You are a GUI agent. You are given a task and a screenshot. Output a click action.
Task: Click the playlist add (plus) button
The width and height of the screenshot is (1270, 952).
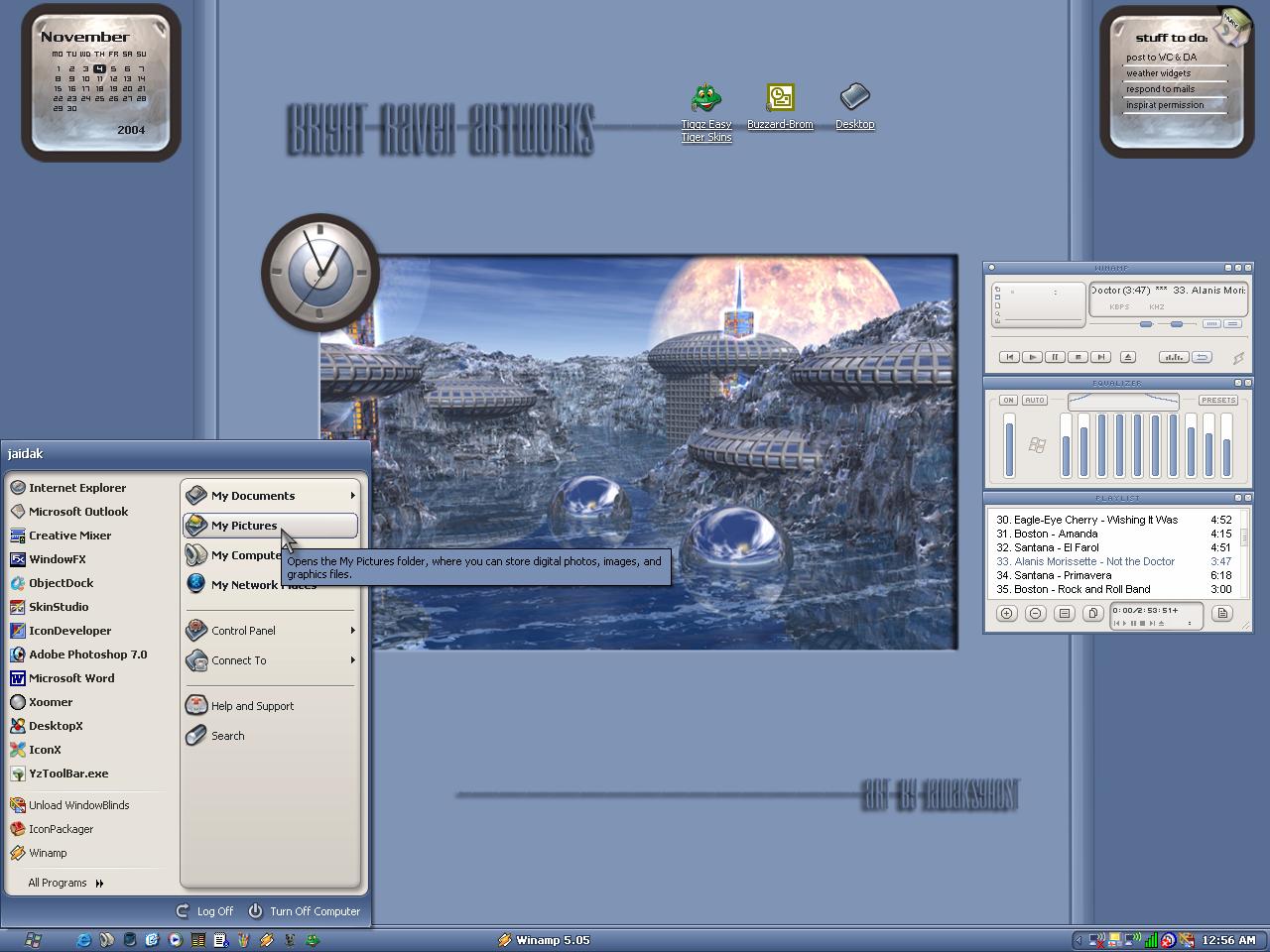click(1006, 613)
